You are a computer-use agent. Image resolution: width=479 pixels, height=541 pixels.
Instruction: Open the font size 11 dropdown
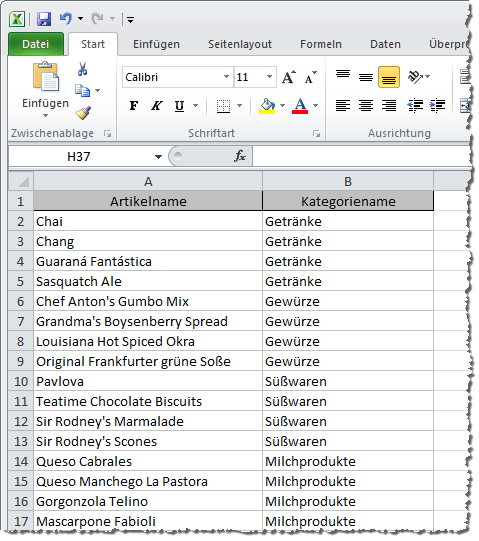(x=270, y=77)
